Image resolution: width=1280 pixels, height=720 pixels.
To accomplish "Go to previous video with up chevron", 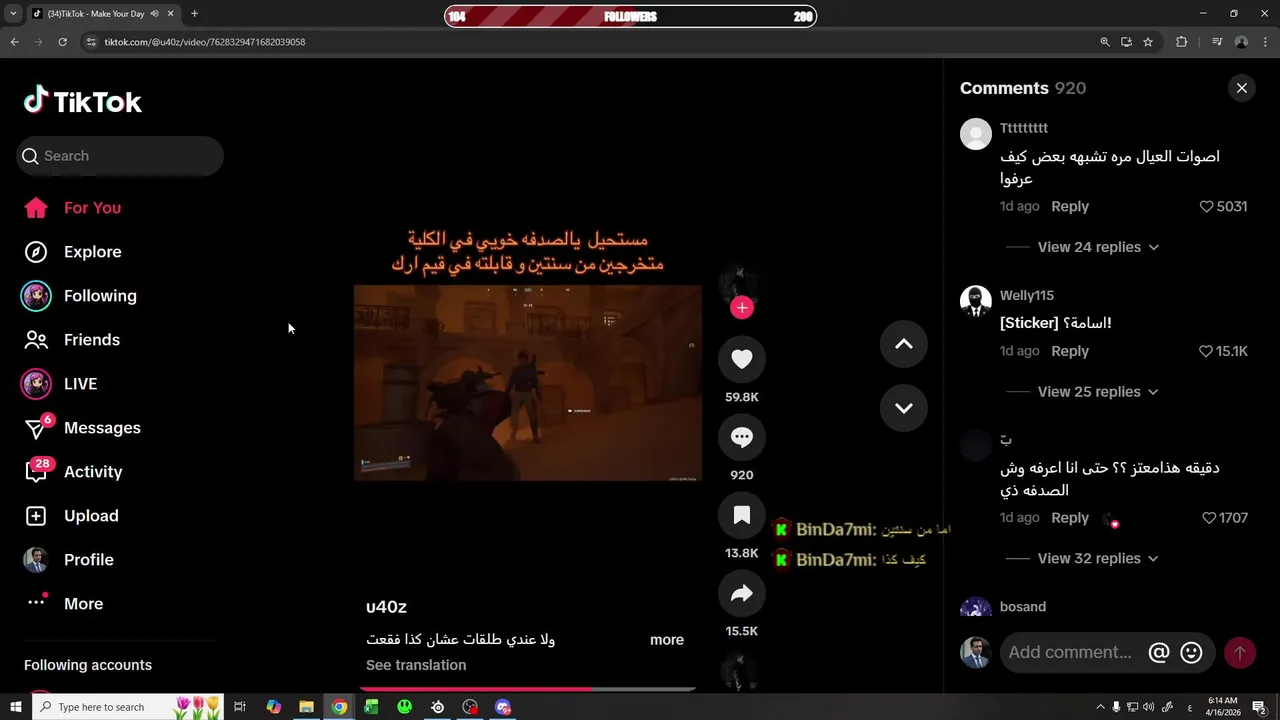I will tap(904, 344).
